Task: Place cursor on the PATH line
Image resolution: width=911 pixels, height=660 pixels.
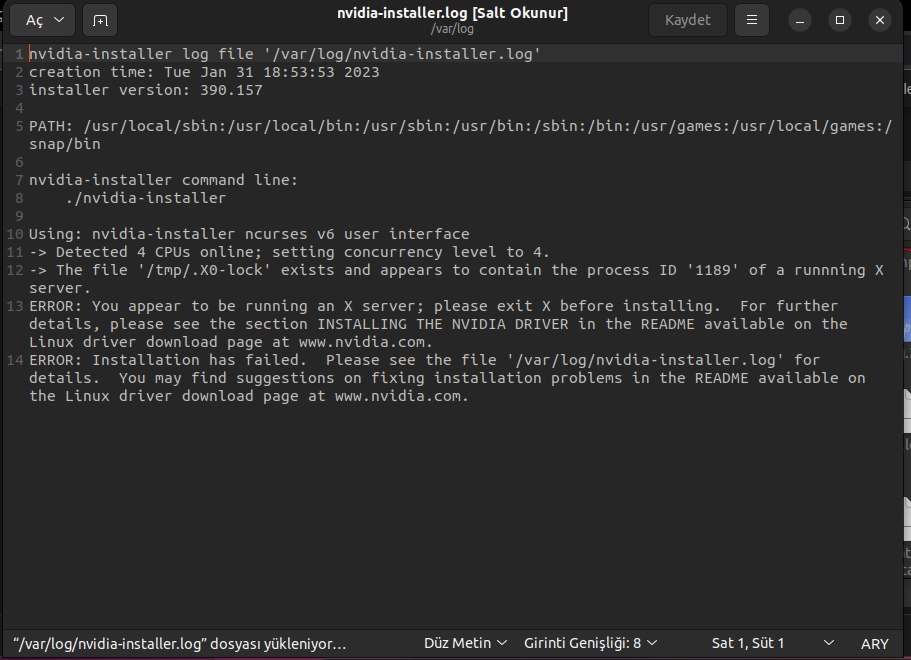Action: coord(300,126)
